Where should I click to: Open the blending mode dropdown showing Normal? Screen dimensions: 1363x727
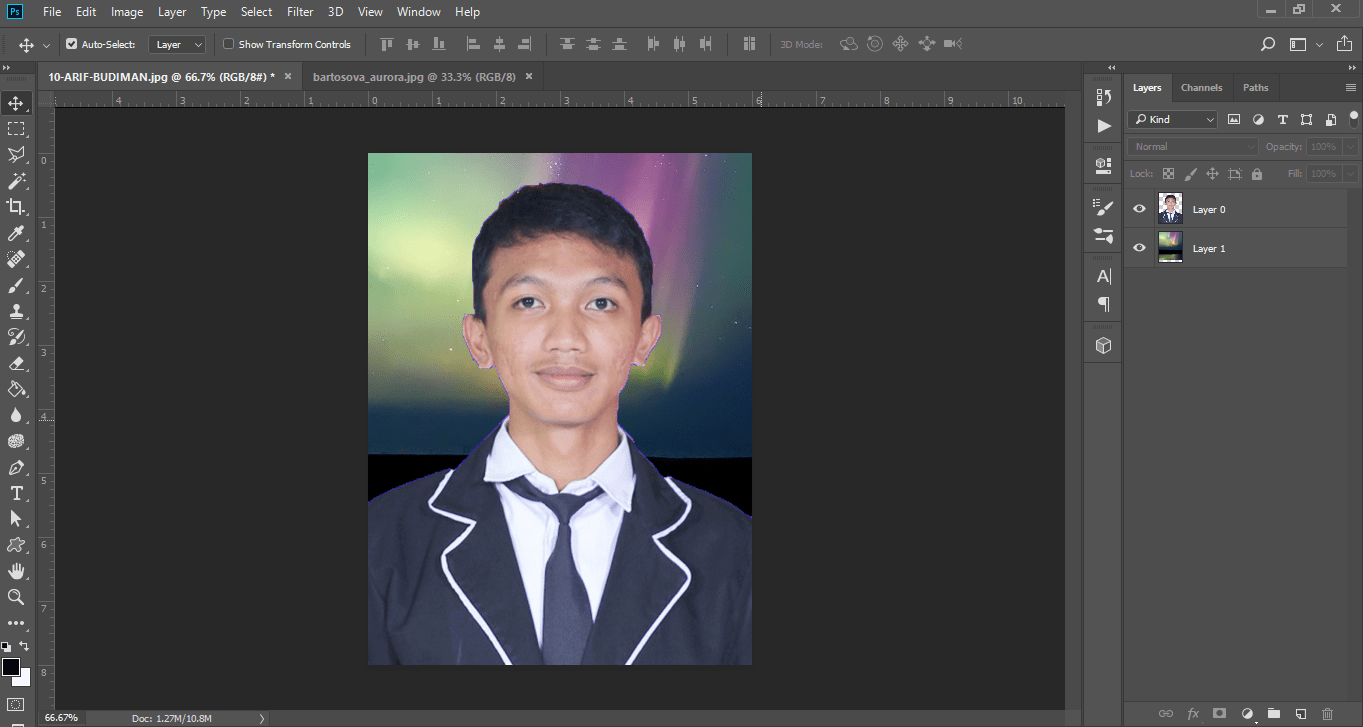(1191, 146)
